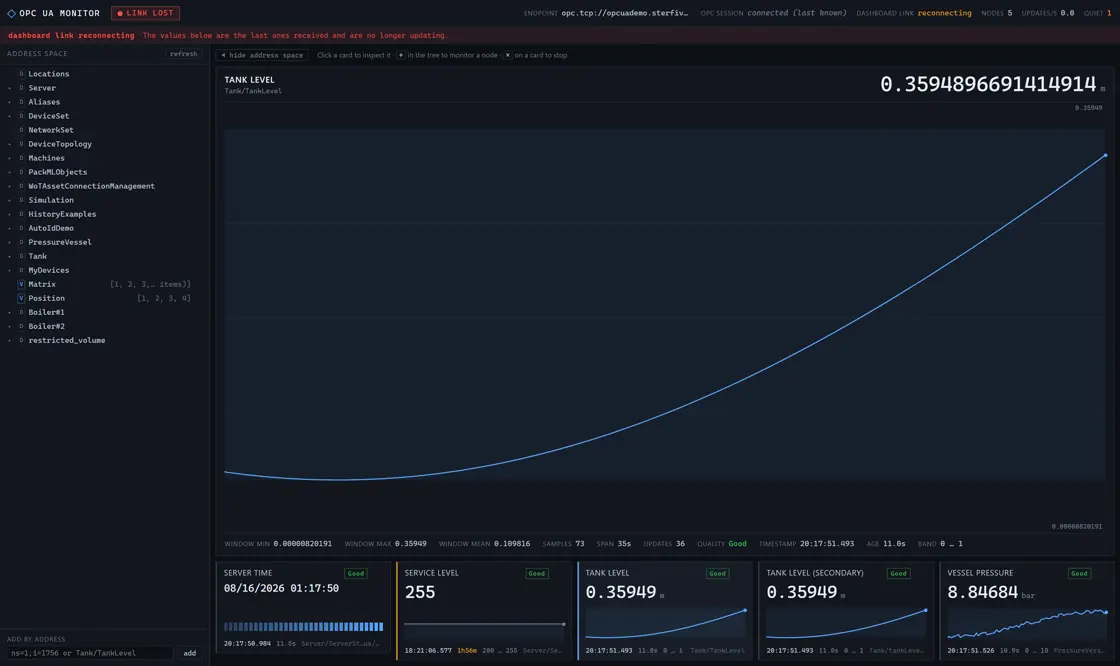Screen dimensions: 1120x666
Task: Click the object icon beside Locations
Action: (x=21, y=74)
